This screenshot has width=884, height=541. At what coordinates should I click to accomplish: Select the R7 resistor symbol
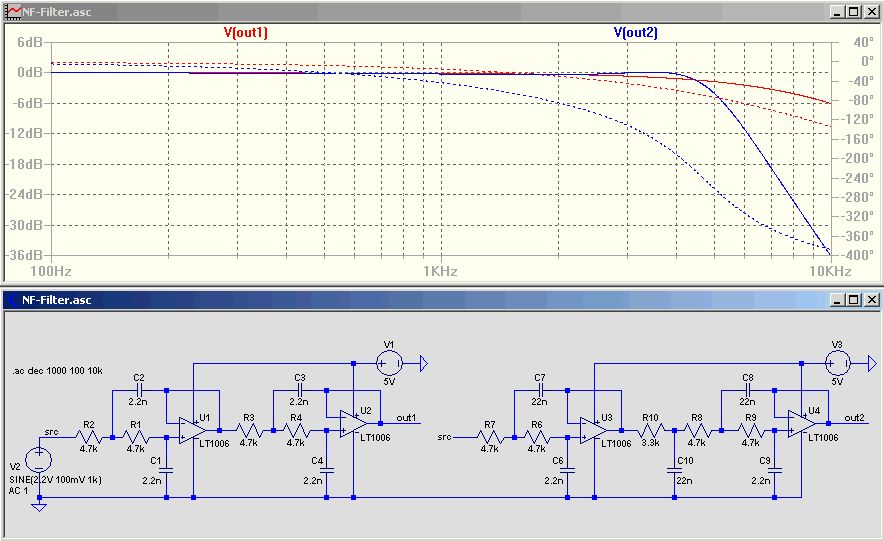pyautogui.click(x=490, y=437)
